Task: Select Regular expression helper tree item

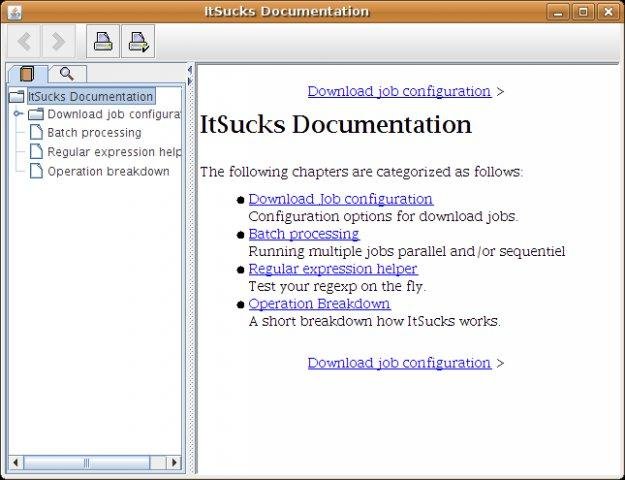Action: pos(114,152)
